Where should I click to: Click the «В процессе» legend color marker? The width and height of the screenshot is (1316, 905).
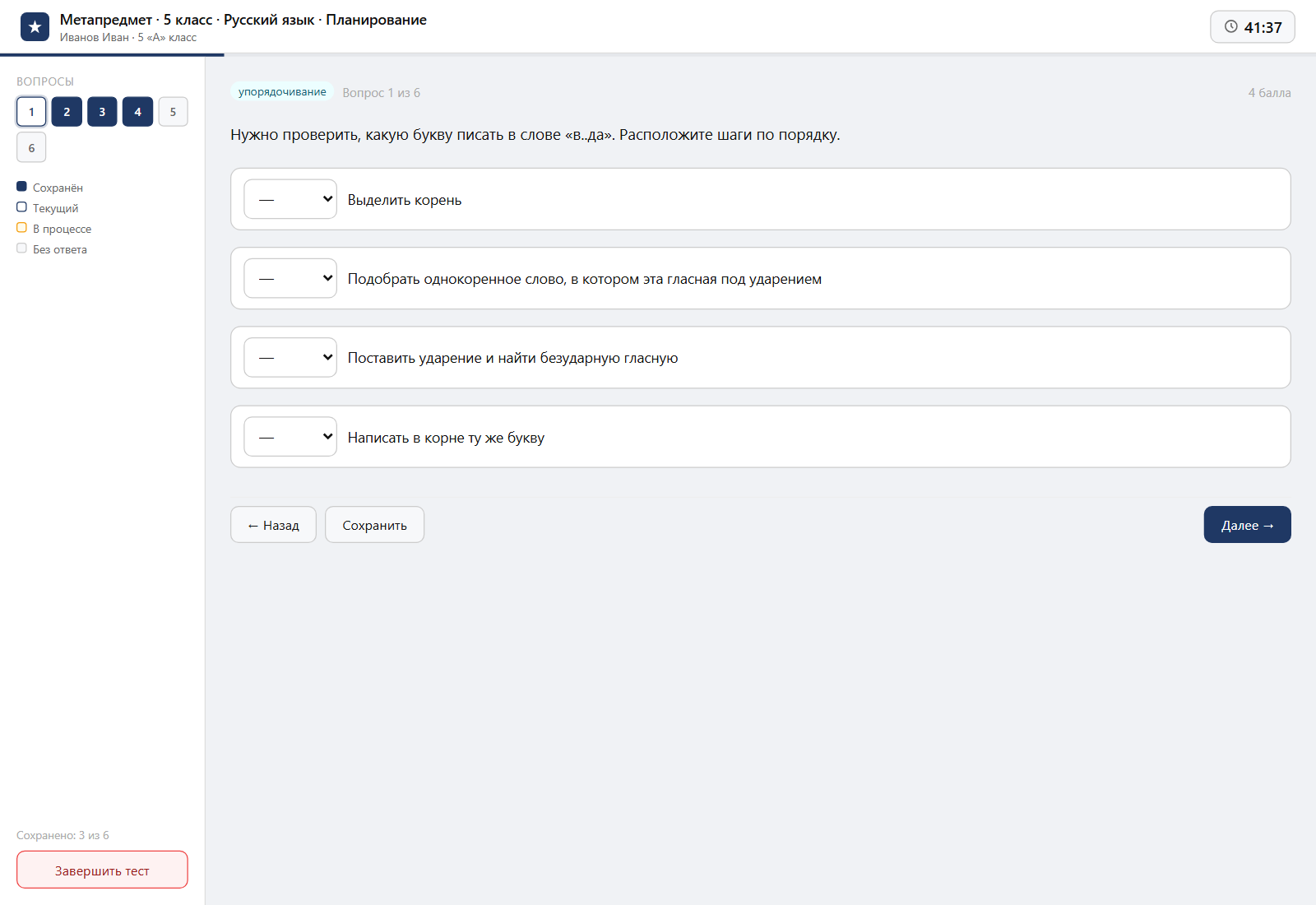tap(21, 228)
